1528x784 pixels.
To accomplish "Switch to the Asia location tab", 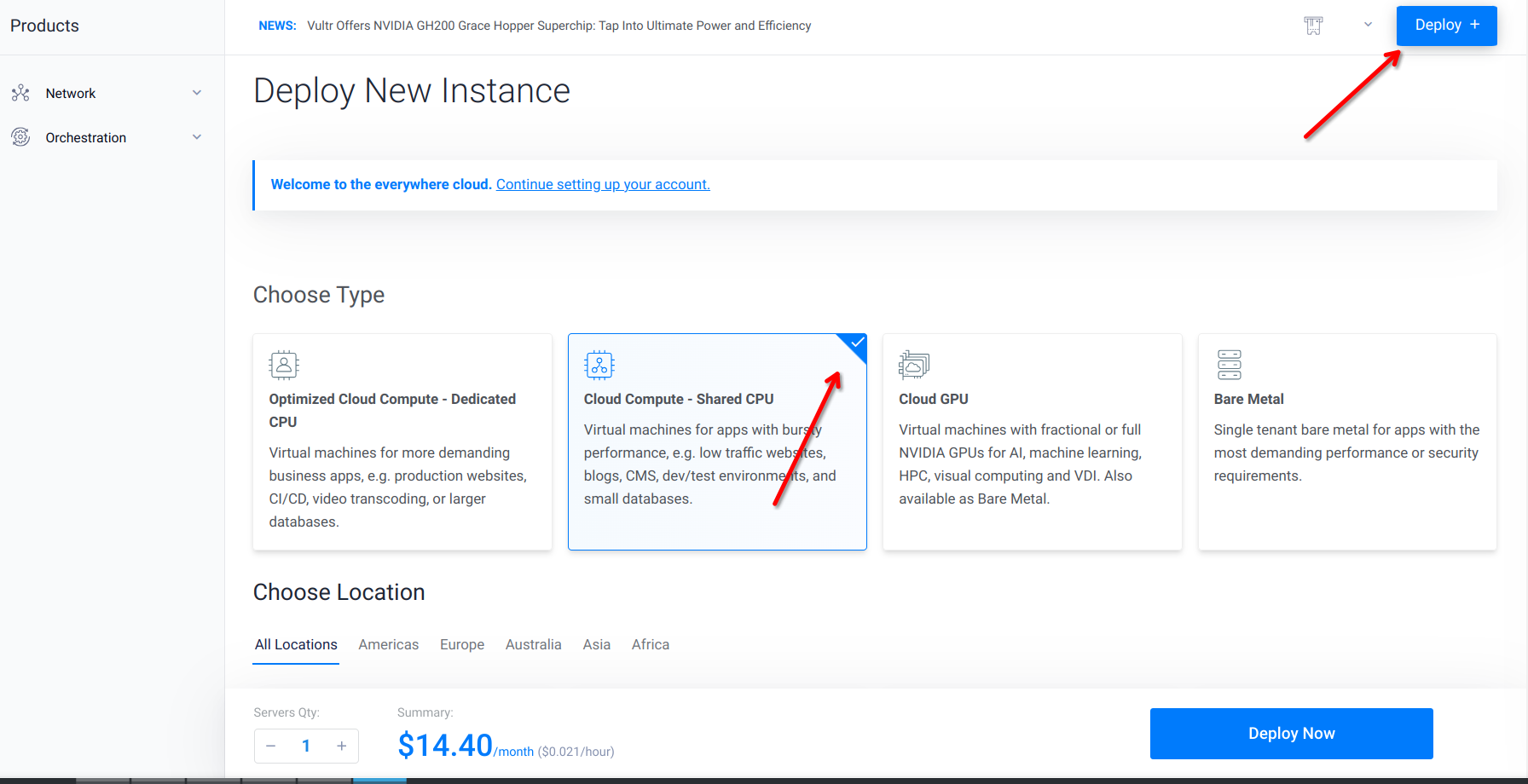I will point(597,645).
